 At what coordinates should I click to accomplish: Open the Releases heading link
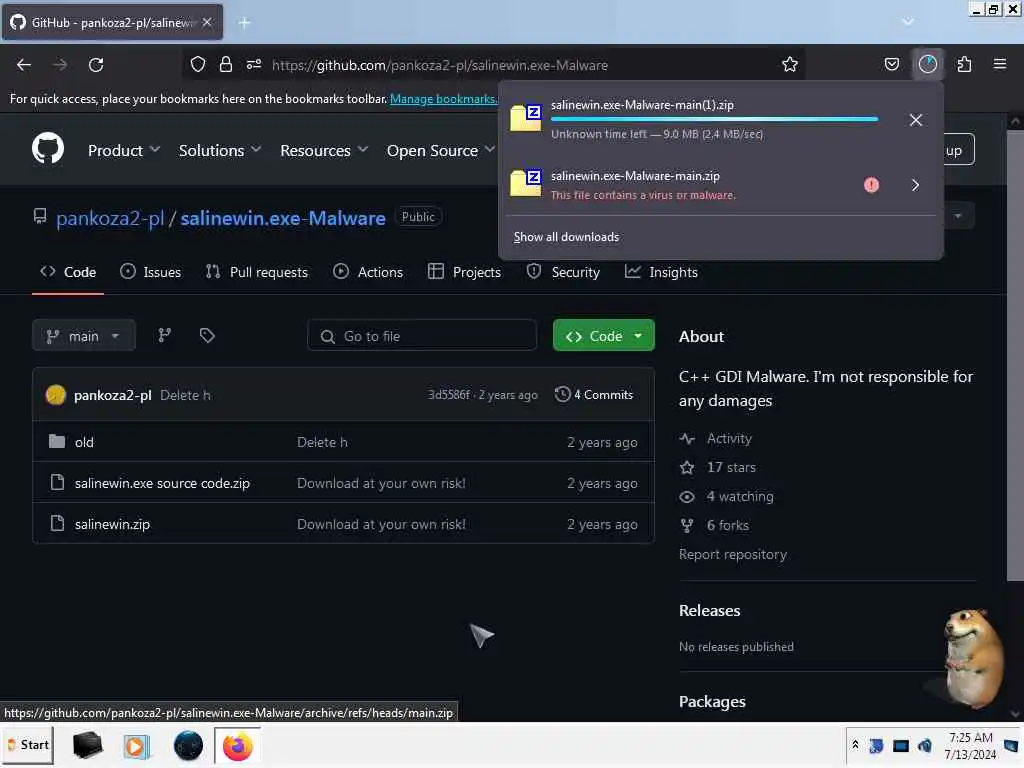(709, 611)
